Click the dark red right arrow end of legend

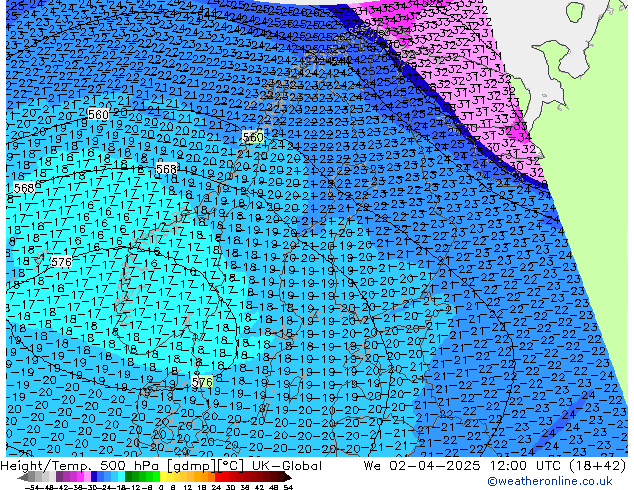pyautogui.click(x=287, y=478)
